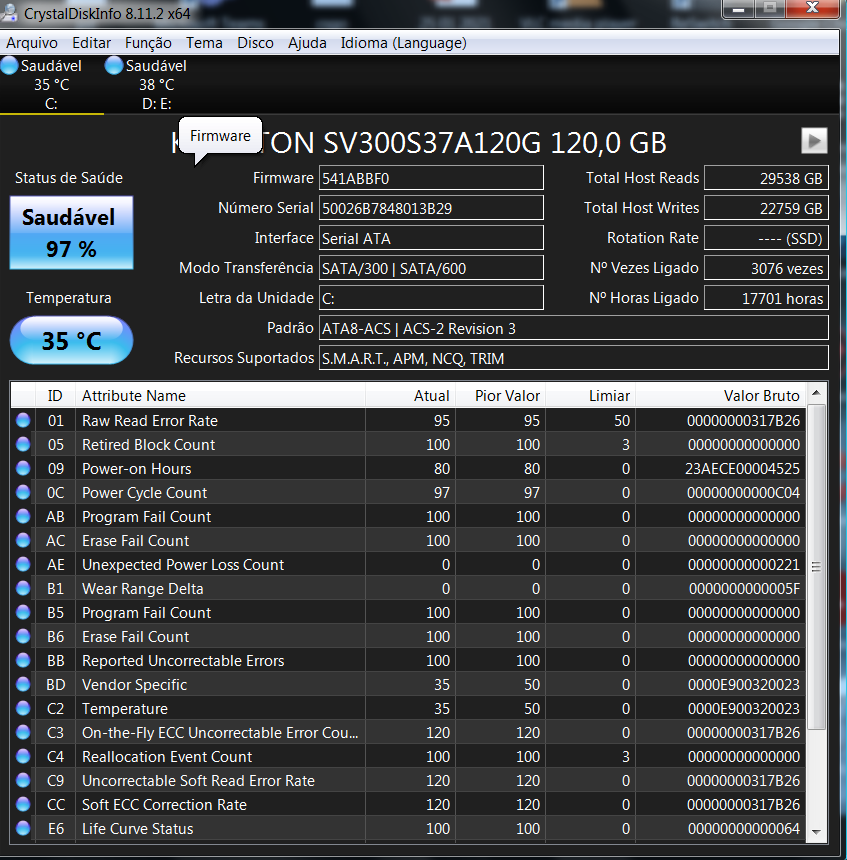Open the Idioma (Language) menu
Screen dimensions: 847x860
pyautogui.click(x=403, y=43)
